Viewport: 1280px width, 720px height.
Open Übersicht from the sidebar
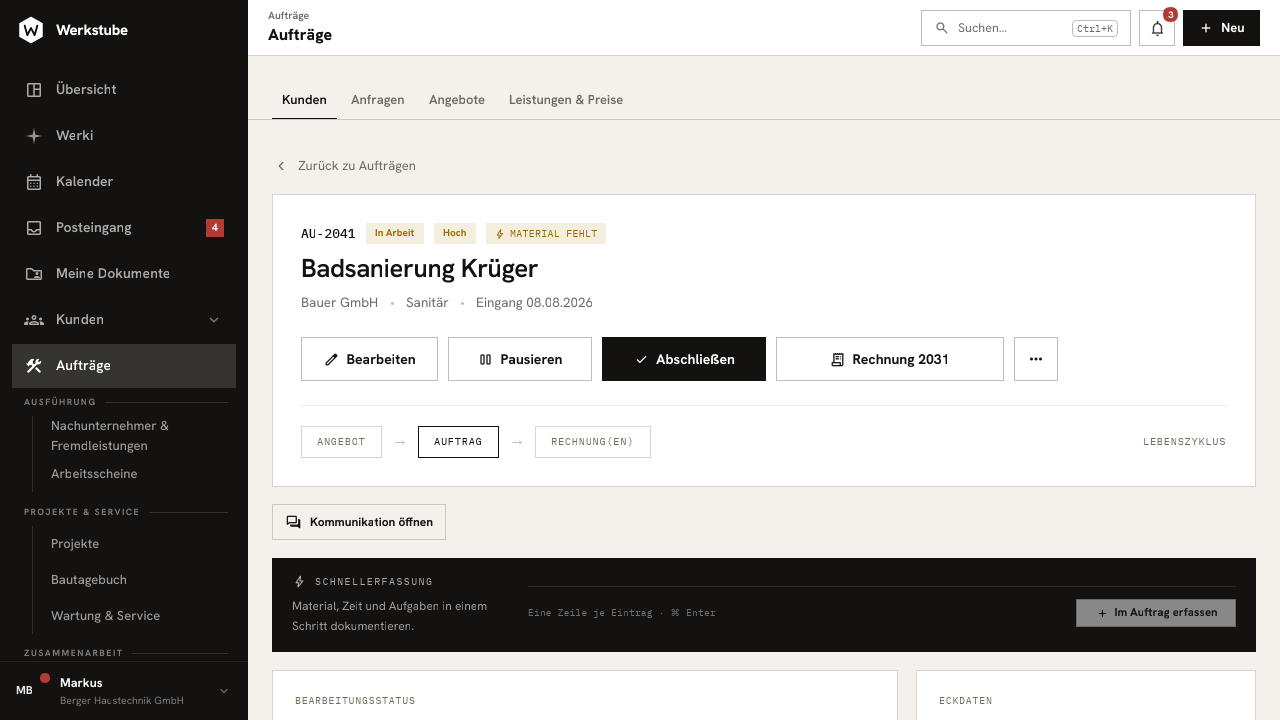124,90
